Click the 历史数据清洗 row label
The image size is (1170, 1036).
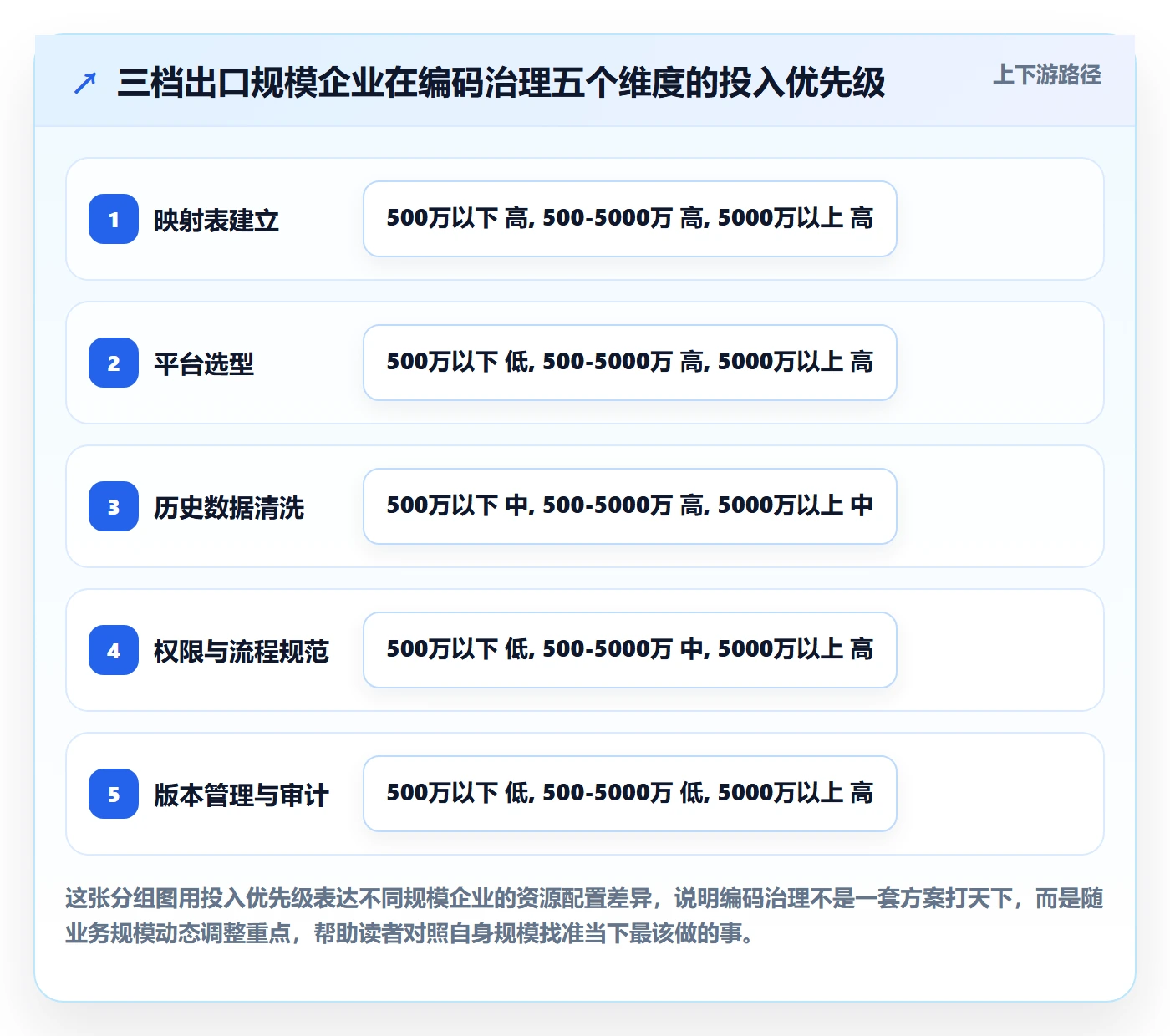229,507
